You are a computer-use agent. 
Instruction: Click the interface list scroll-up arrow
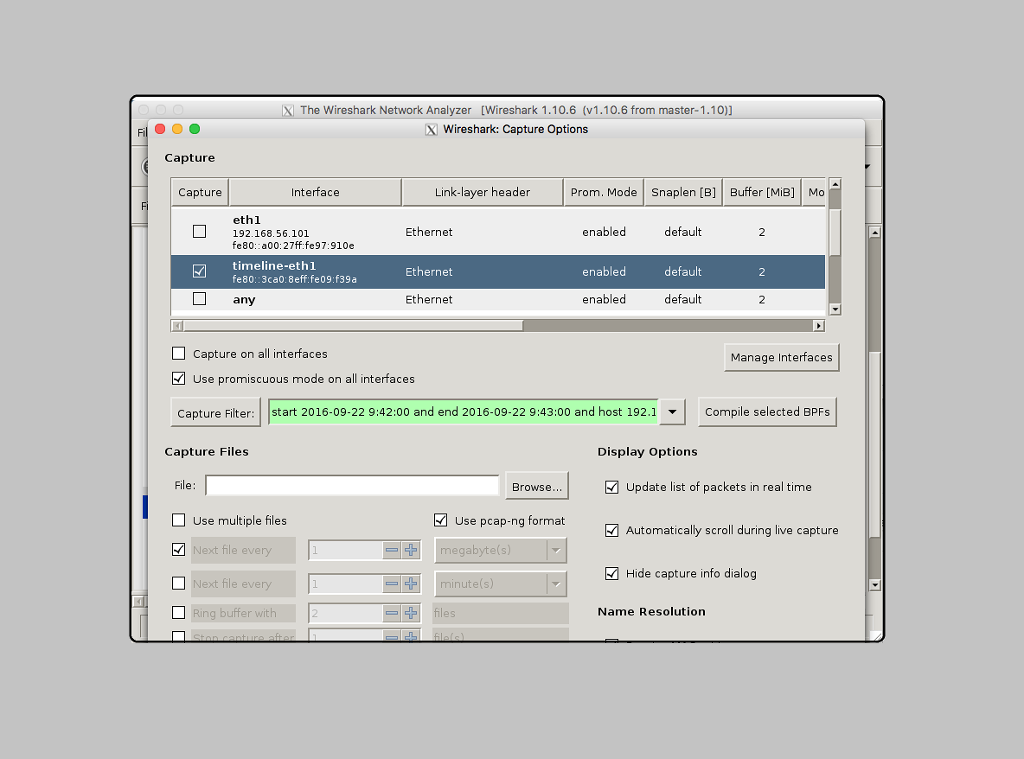[835, 184]
